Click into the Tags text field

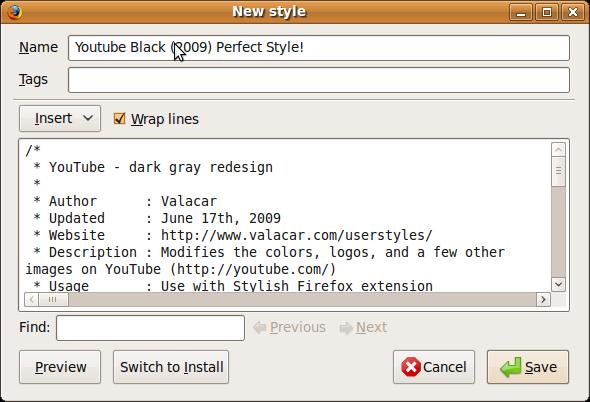click(319, 80)
